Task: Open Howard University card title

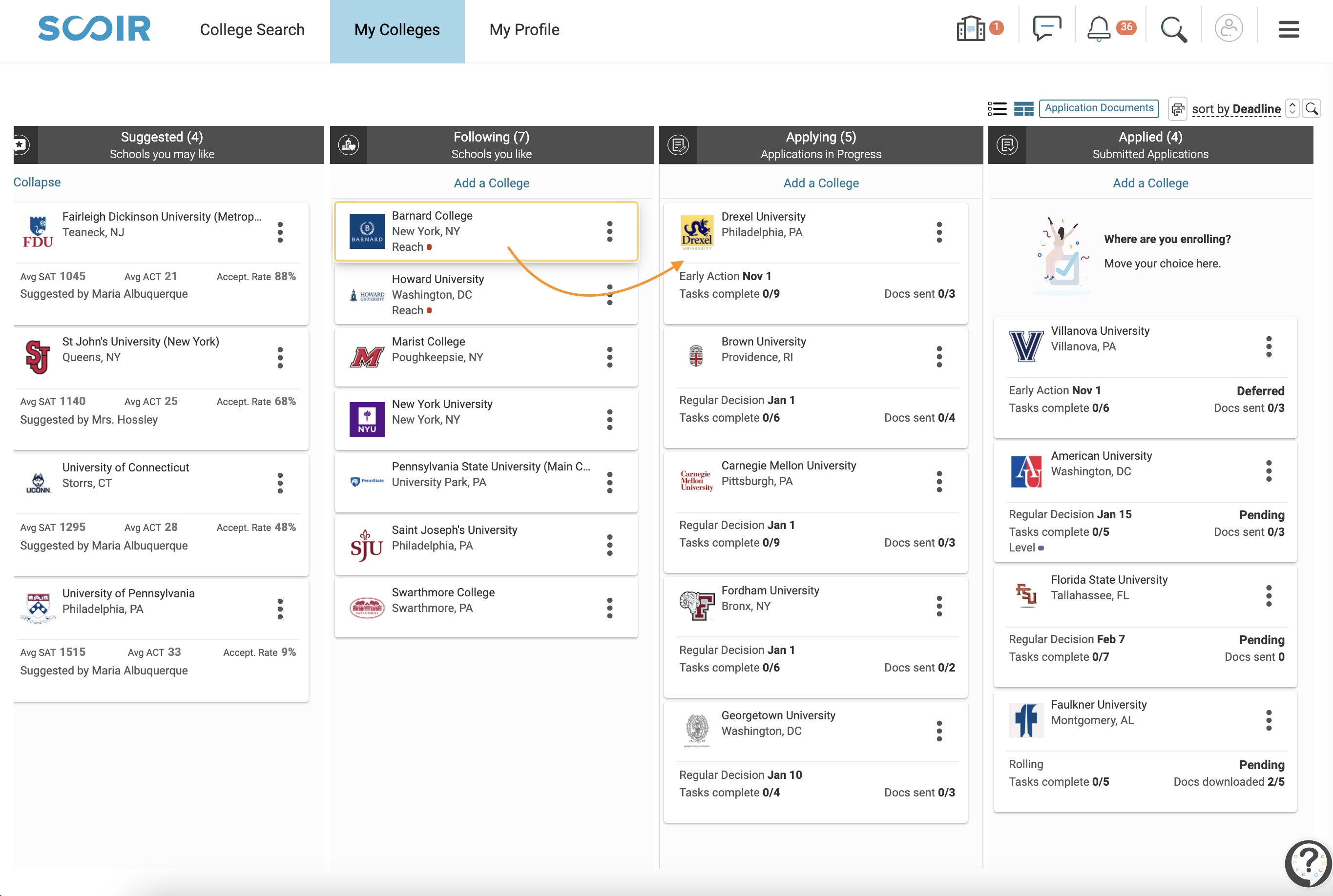Action: point(438,279)
